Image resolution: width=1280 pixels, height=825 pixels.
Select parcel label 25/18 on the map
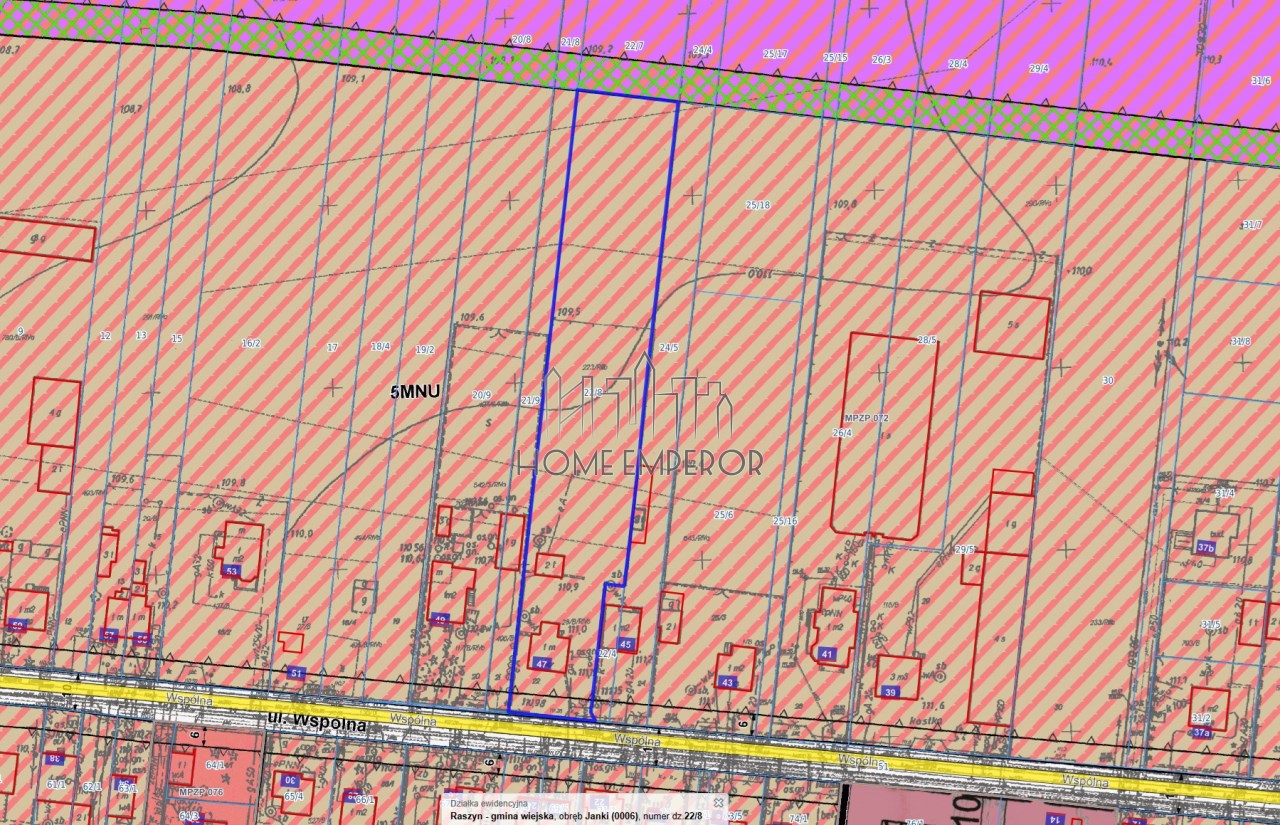coord(757,205)
